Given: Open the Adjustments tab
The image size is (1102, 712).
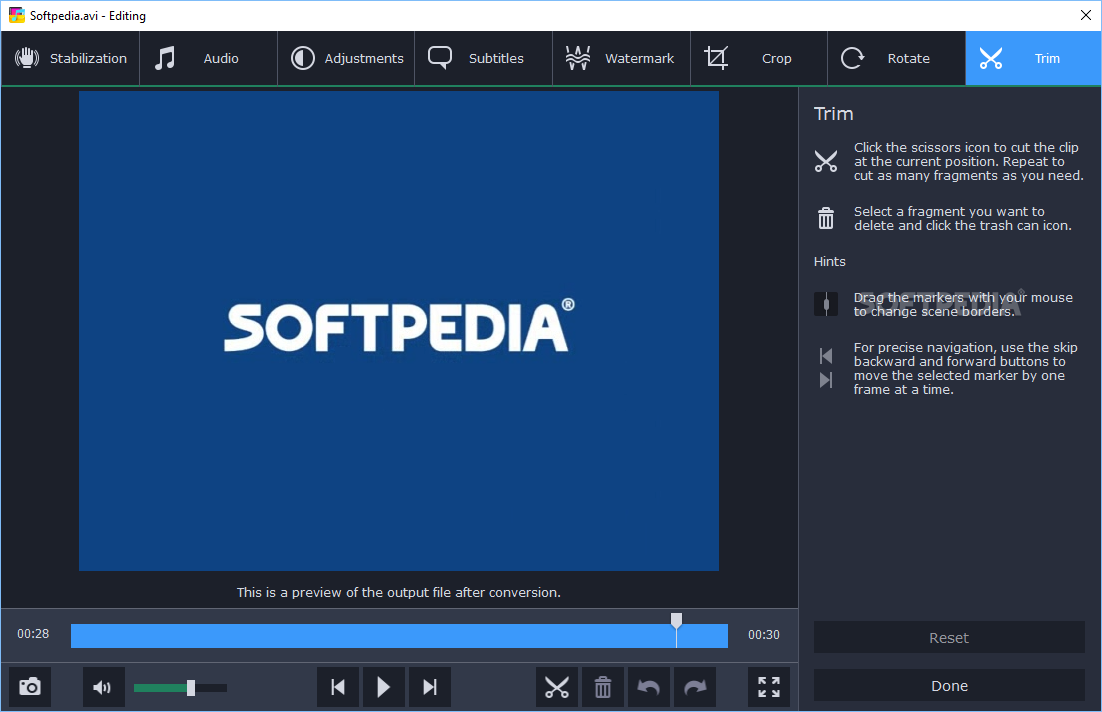Looking at the screenshot, I should pos(346,58).
